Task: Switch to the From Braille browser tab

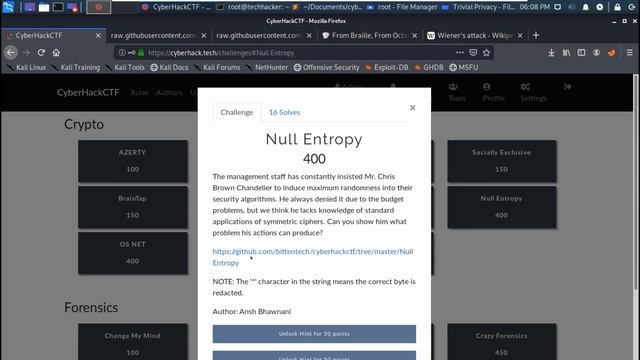Action: (x=370, y=36)
